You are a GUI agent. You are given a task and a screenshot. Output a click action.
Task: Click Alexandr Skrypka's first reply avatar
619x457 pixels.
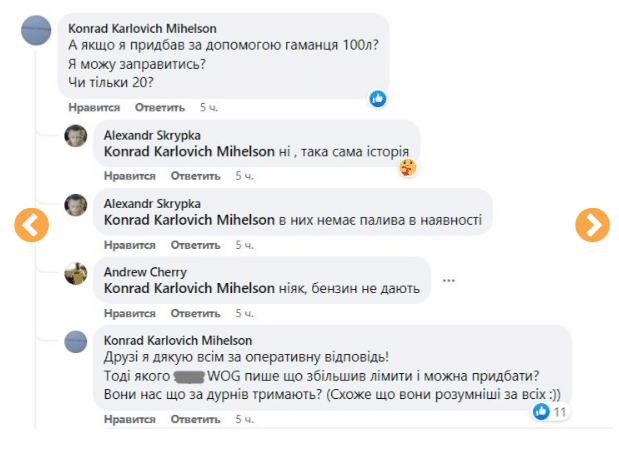coord(76,137)
